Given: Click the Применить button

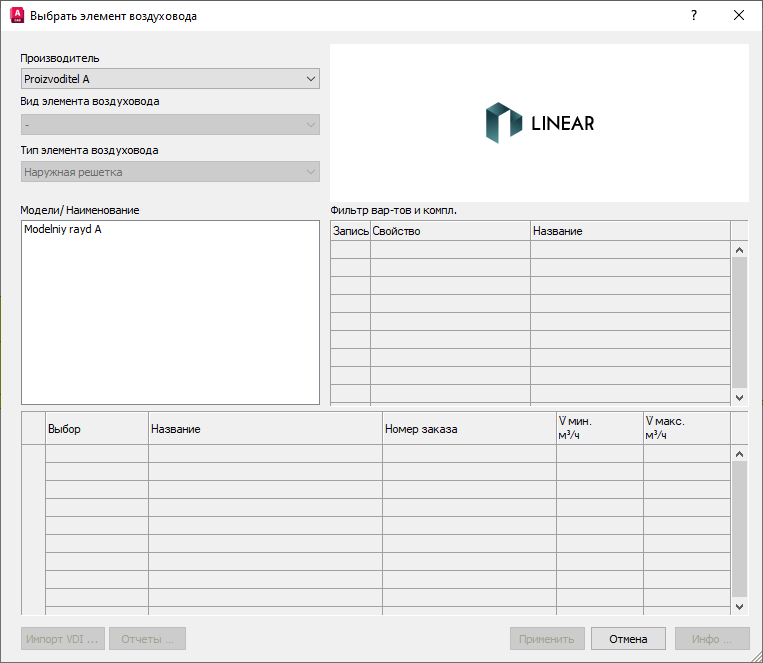Looking at the screenshot, I should (x=547, y=639).
